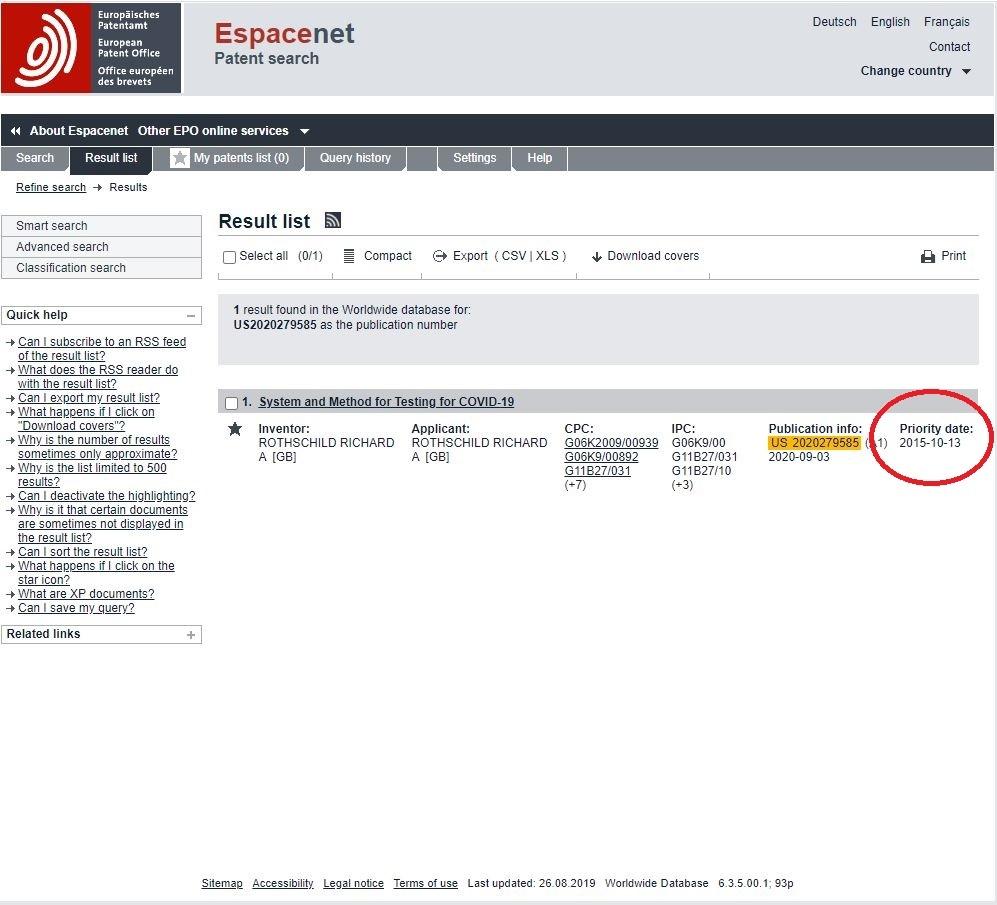Click the priority date 2015-10-13
This screenshot has height=905, width=997.
click(x=930, y=443)
